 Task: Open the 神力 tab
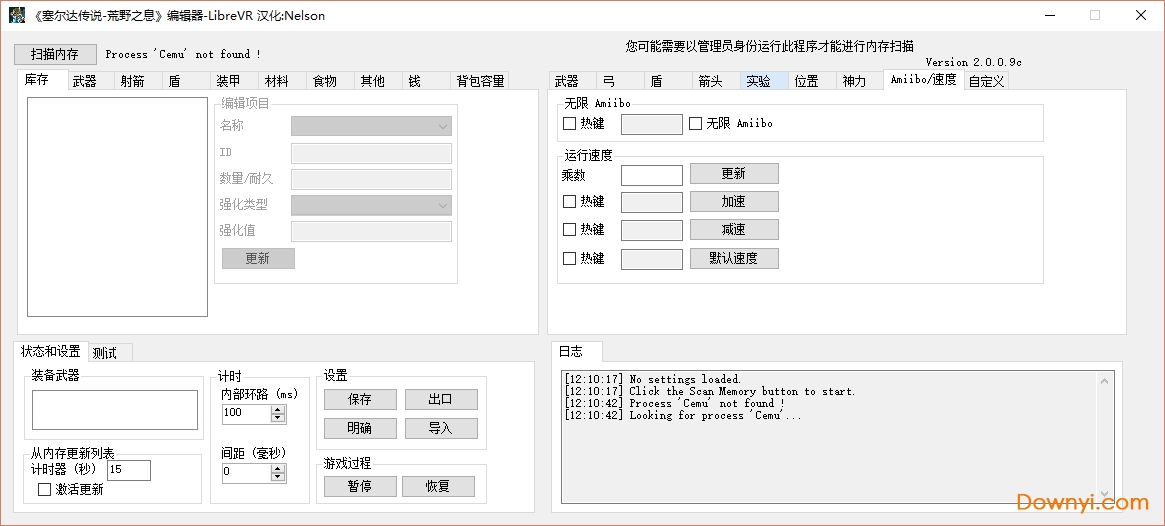[860, 81]
